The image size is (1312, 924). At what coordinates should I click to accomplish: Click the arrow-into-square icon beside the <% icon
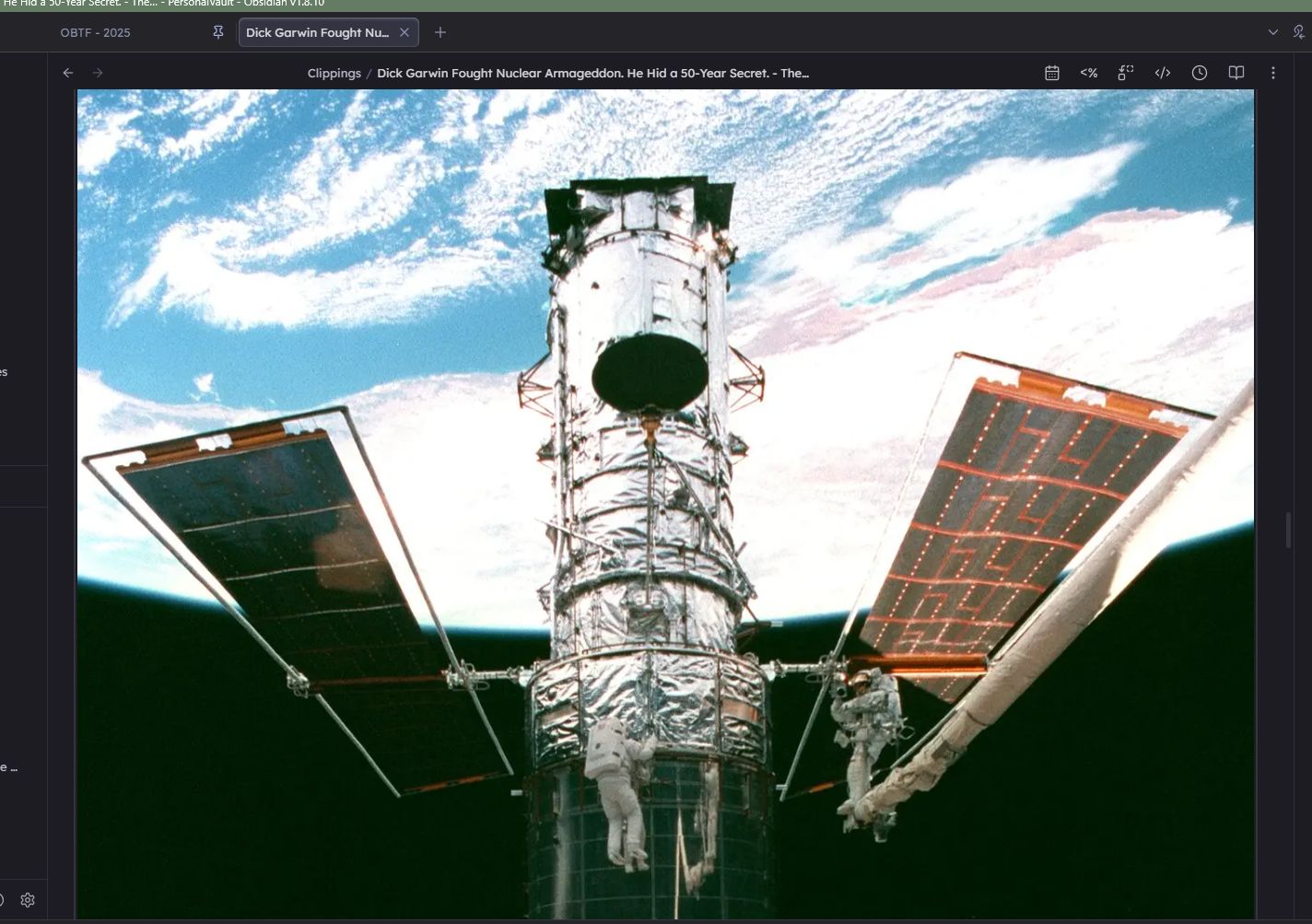point(1126,73)
